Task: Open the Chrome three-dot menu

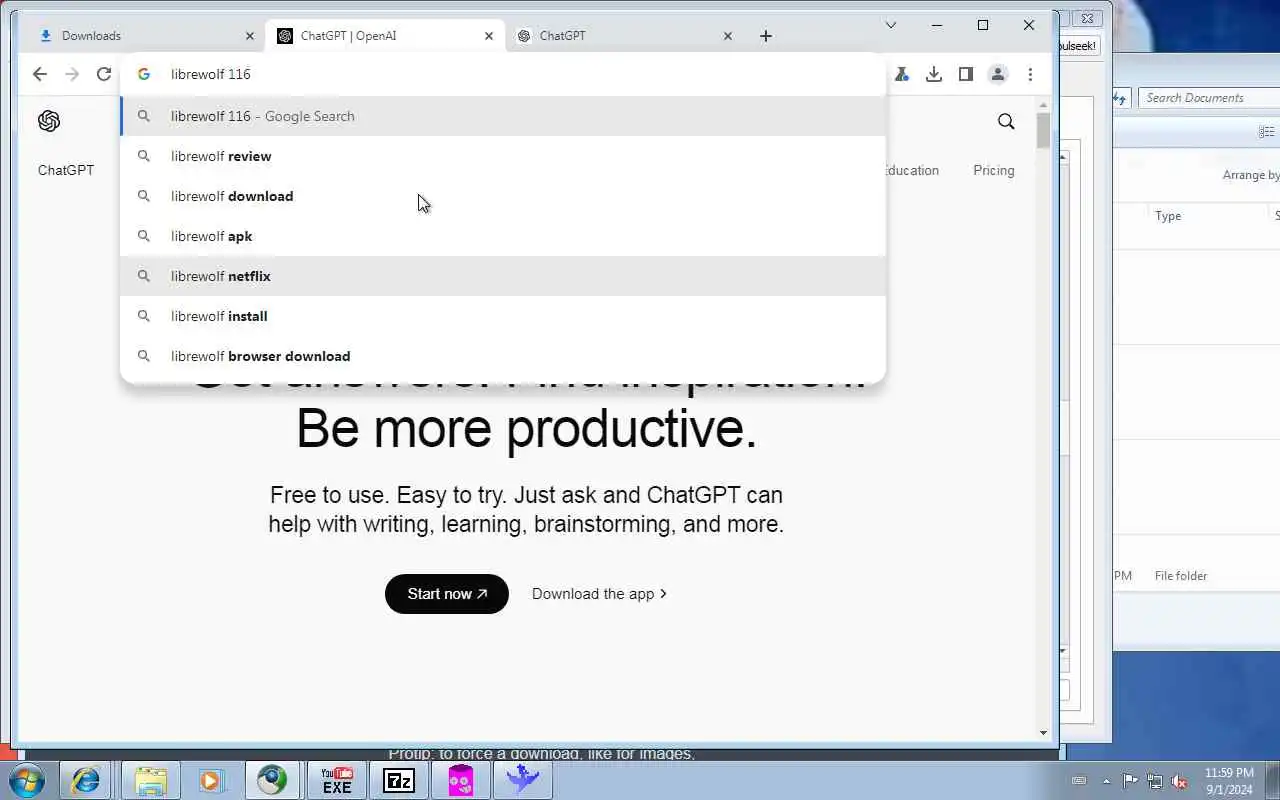Action: (1030, 74)
